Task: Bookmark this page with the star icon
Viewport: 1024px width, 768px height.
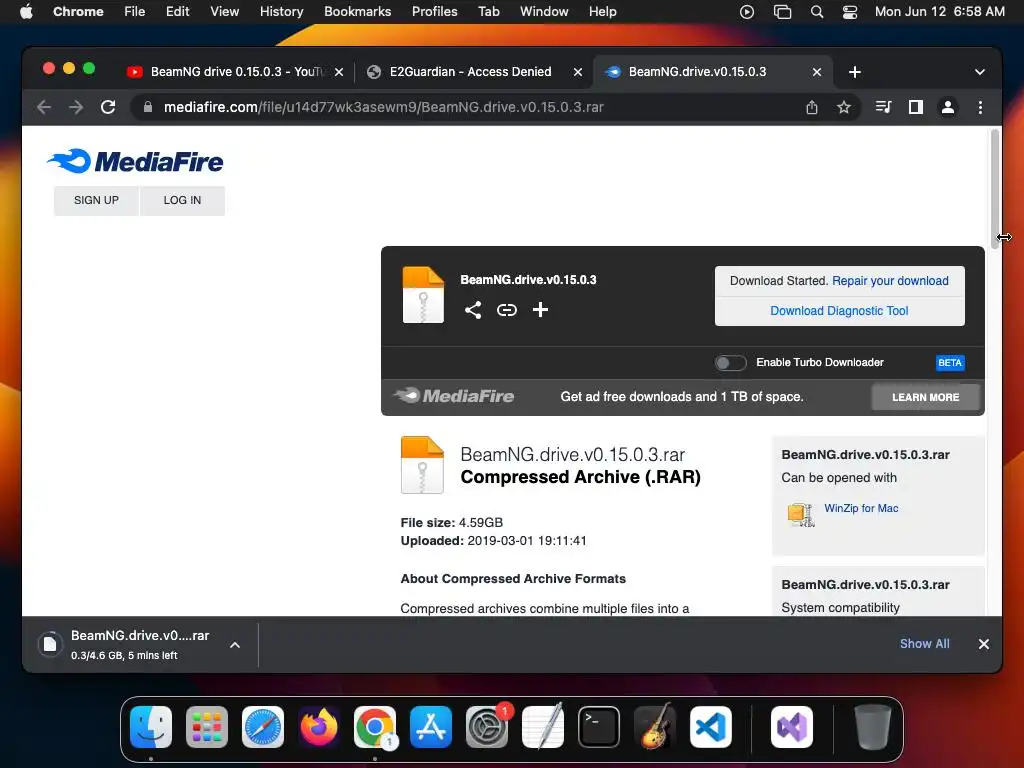Action: tap(844, 107)
